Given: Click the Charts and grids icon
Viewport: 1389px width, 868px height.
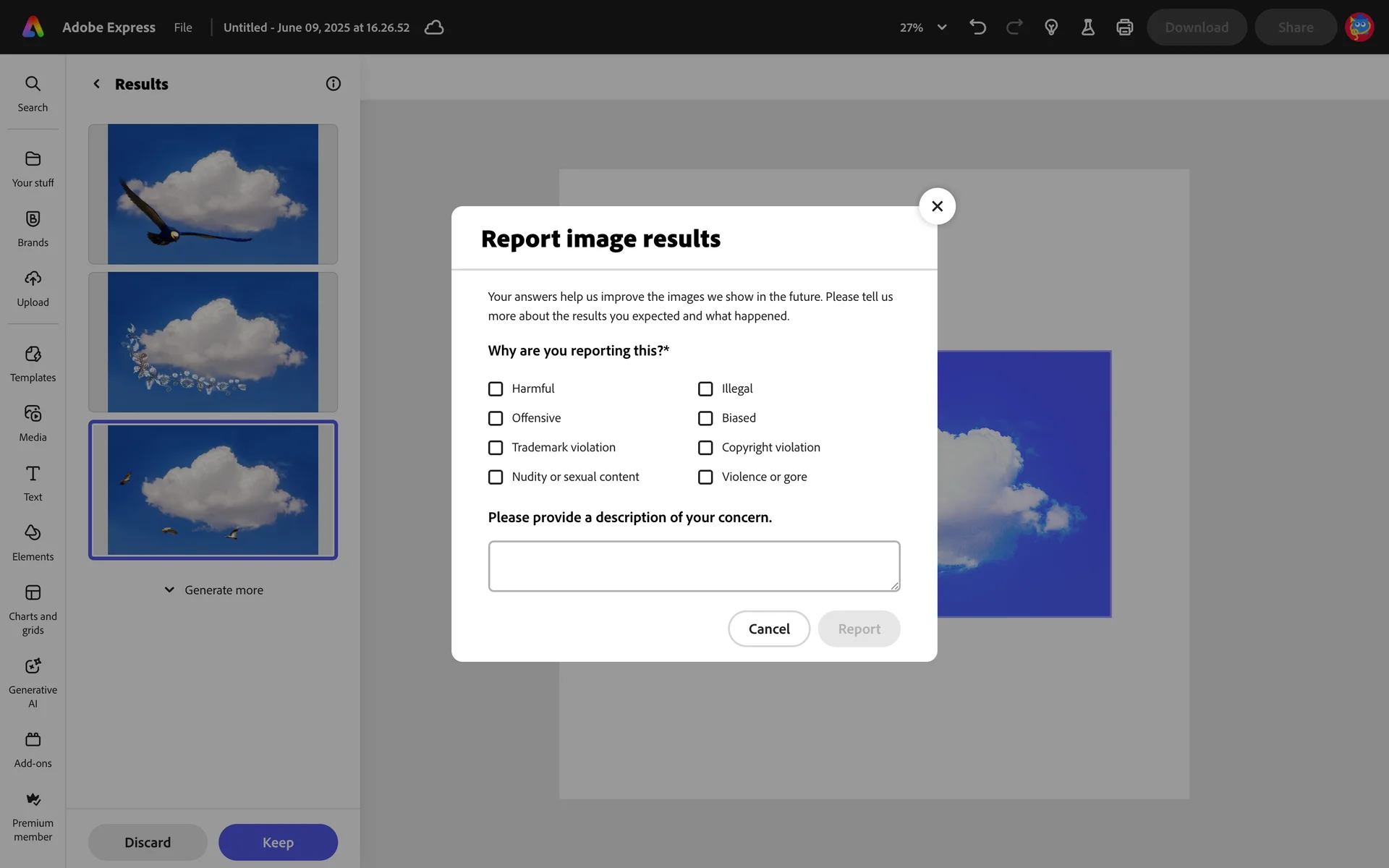Looking at the screenshot, I should (x=33, y=593).
